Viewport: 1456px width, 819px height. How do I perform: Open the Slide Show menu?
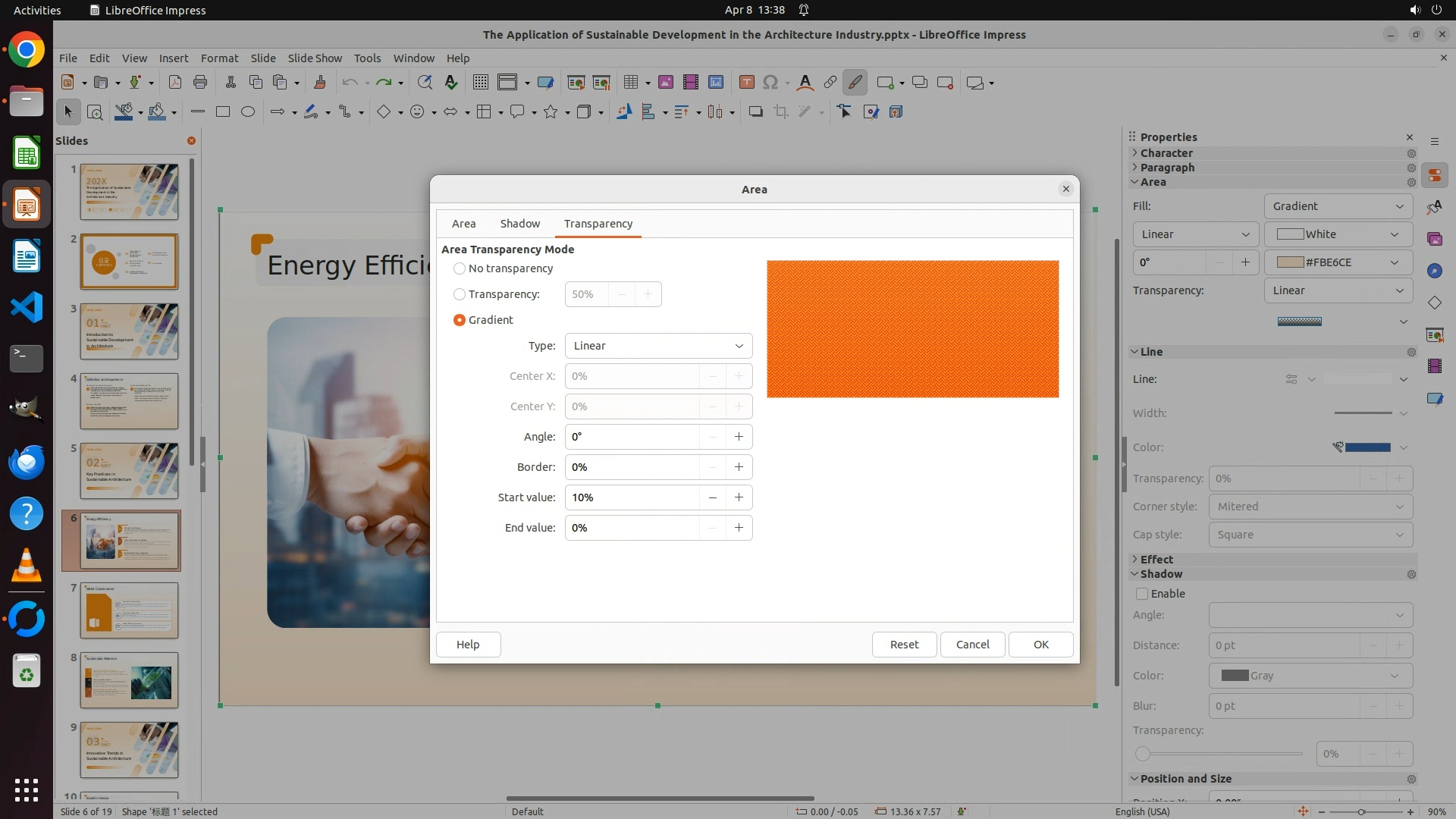pos(315,58)
